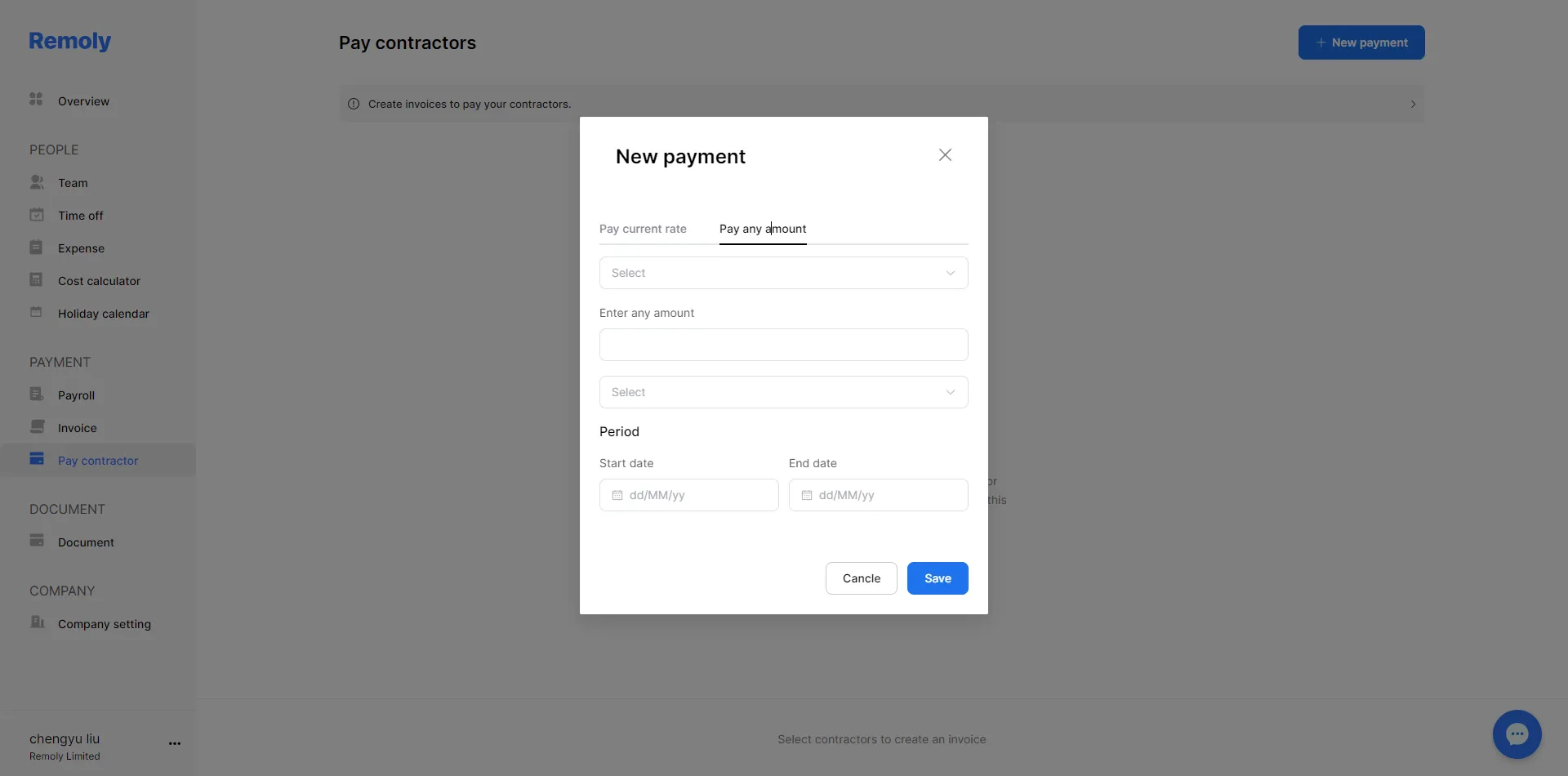Open the chat support bubble icon
This screenshot has width=1568, height=776.
coord(1517,734)
